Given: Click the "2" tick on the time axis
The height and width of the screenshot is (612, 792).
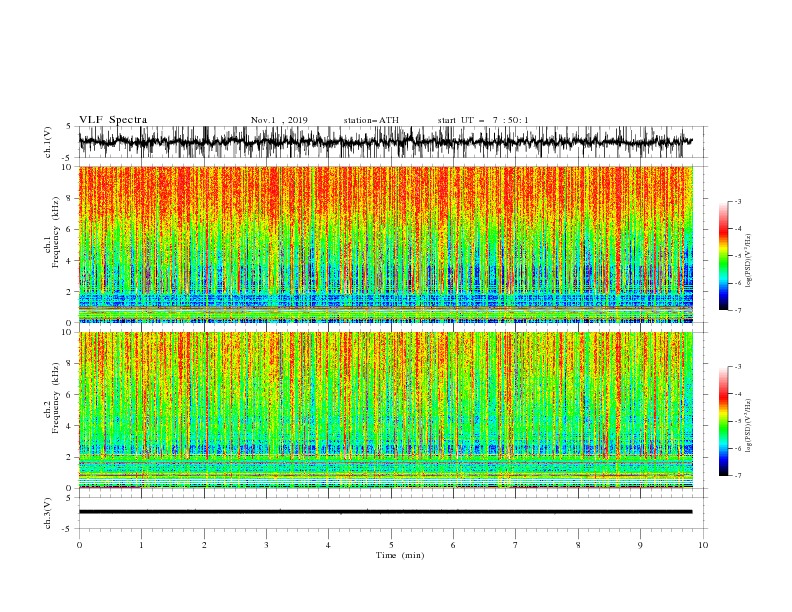Looking at the screenshot, I should [x=204, y=545].
